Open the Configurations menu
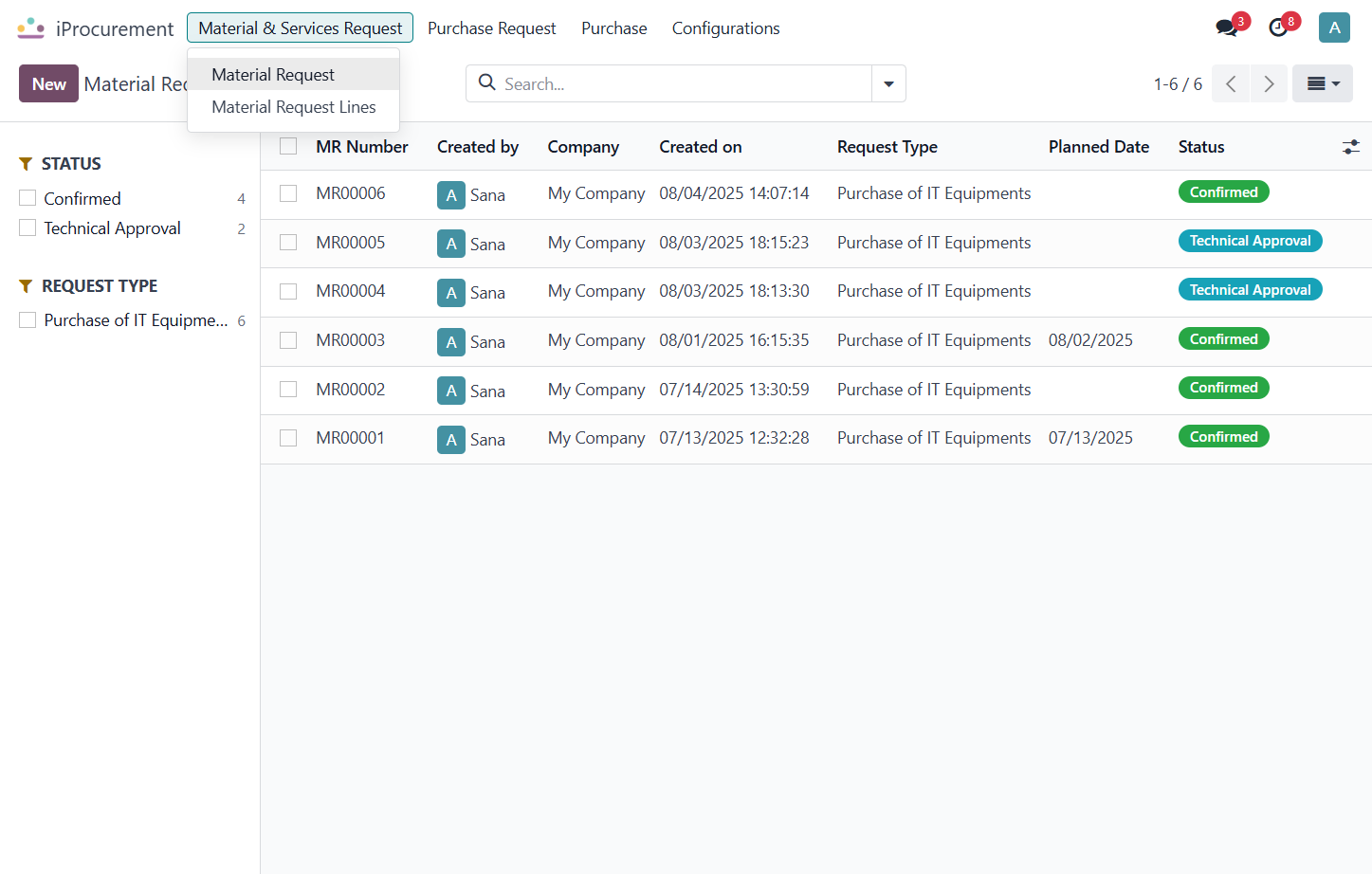Screen dimensions: 1372x874 [x=726, y=28]
